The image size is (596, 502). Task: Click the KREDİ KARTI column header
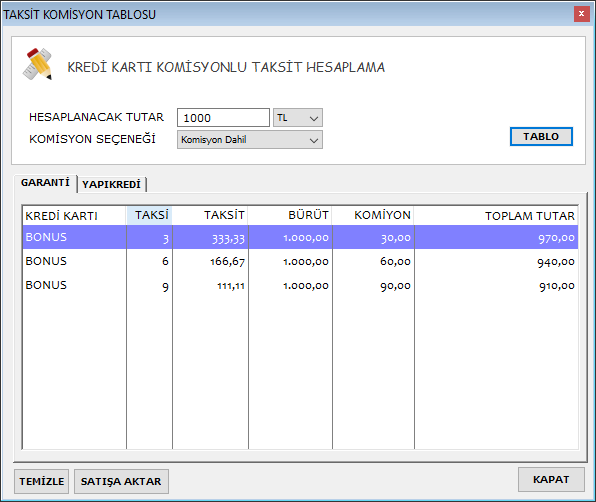tap(74, 215)
